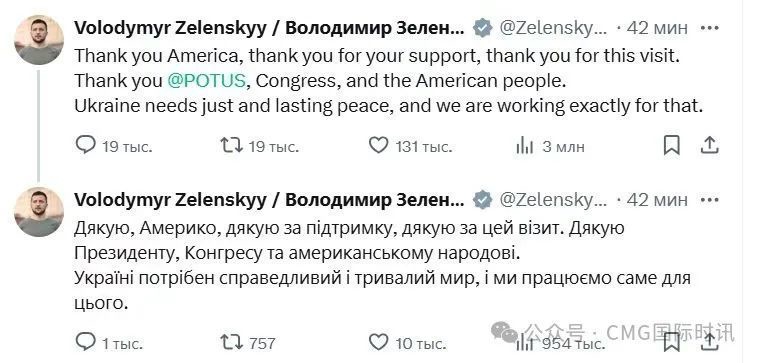Click the first tweet's profile avatar
Image resolution: width=759 pixels, height=363 pixels.
point(39,40)
